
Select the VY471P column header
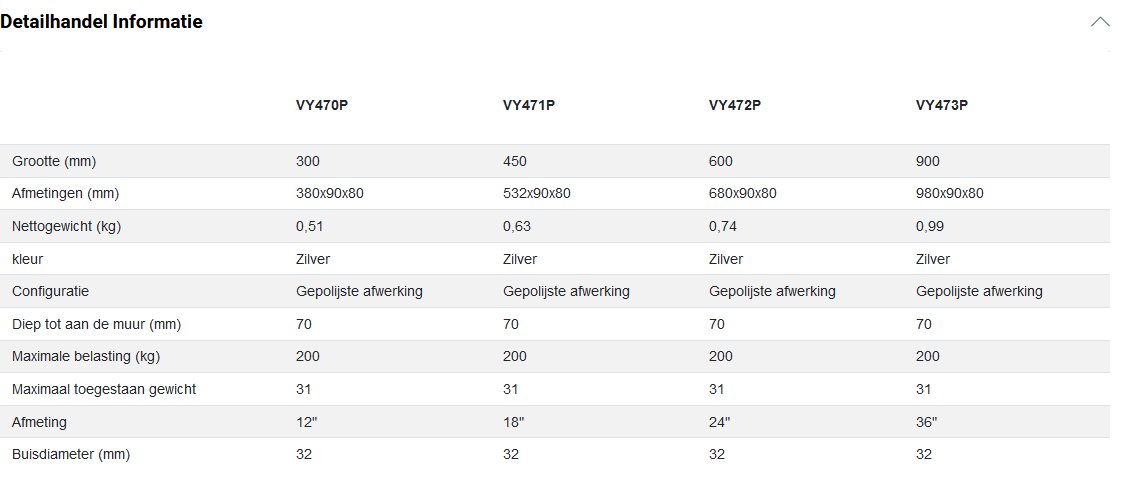pyautogui.click(x=528, y=105)
